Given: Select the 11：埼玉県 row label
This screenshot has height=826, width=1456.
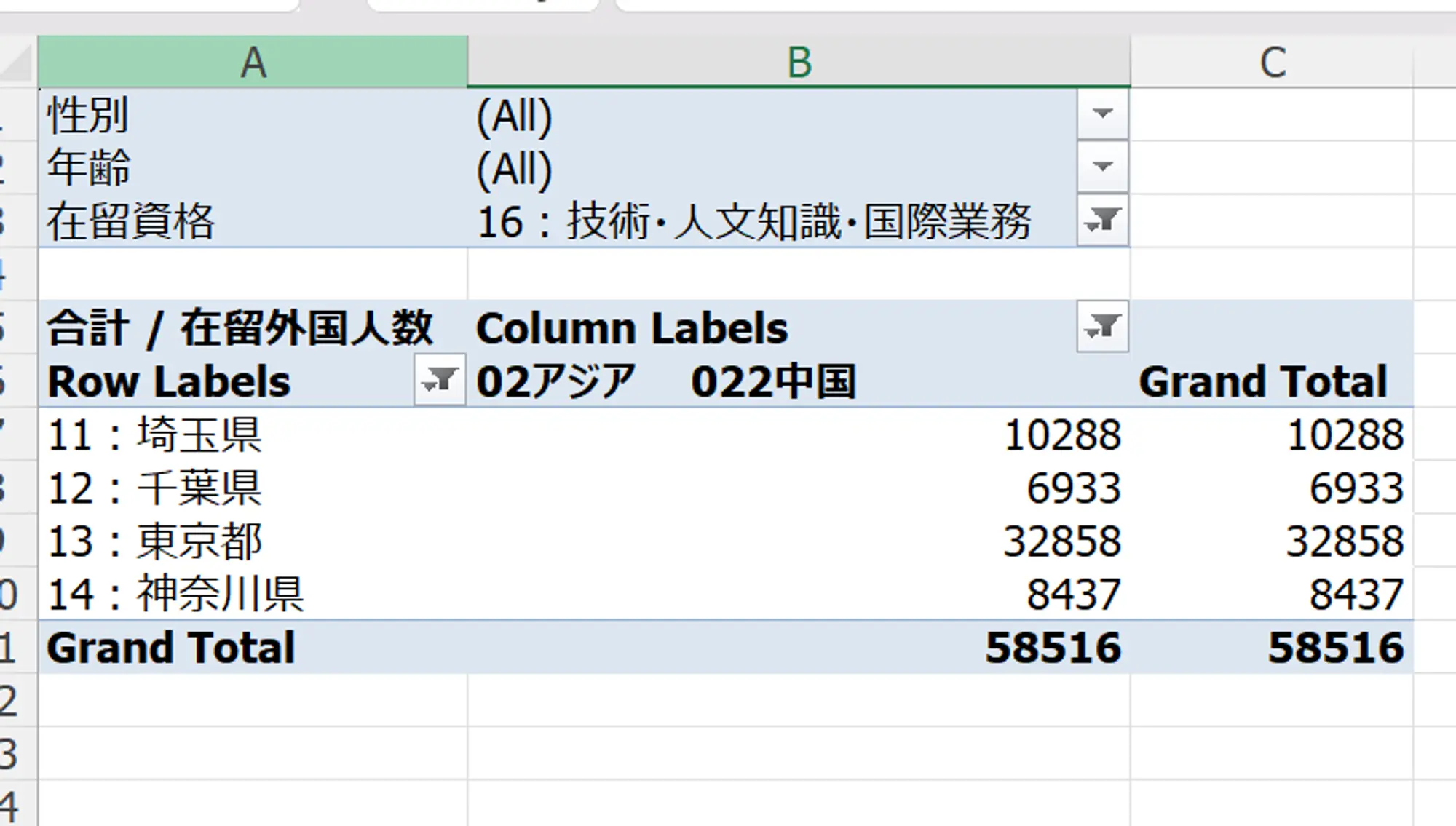Looking at the screenshot, I should tap(253, 434).
